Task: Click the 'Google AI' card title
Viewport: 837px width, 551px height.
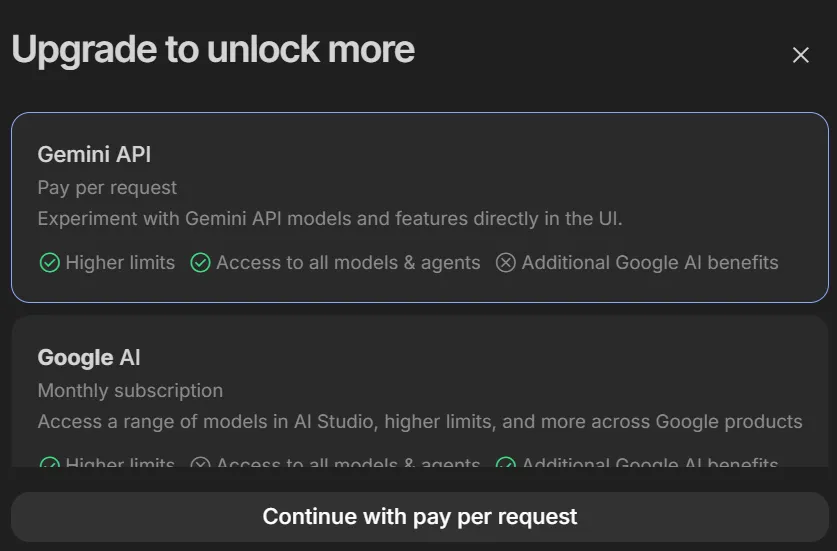Action: [x=89, y=358]
